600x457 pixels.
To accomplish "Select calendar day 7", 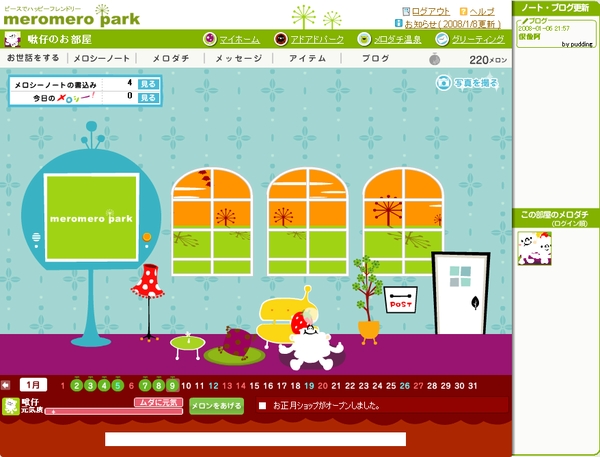I will 145,385.
